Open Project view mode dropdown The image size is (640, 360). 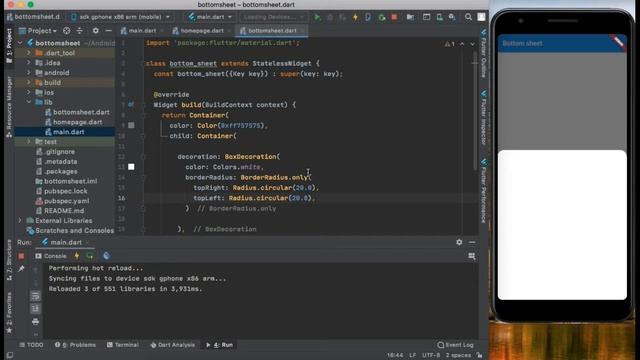(x=38, y=31)
